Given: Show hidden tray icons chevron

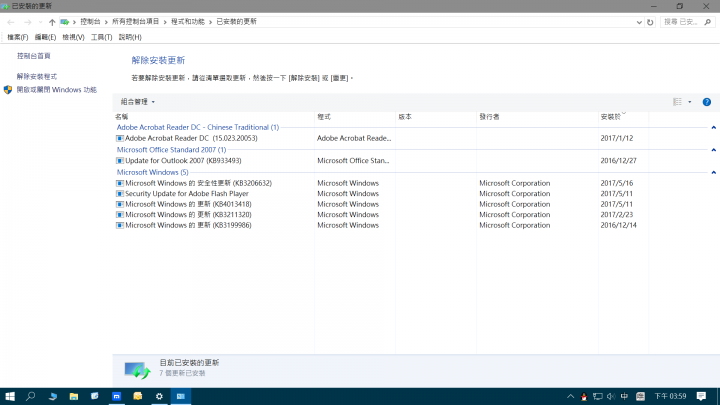Looking at the screenshot, I should pos(570,397).
